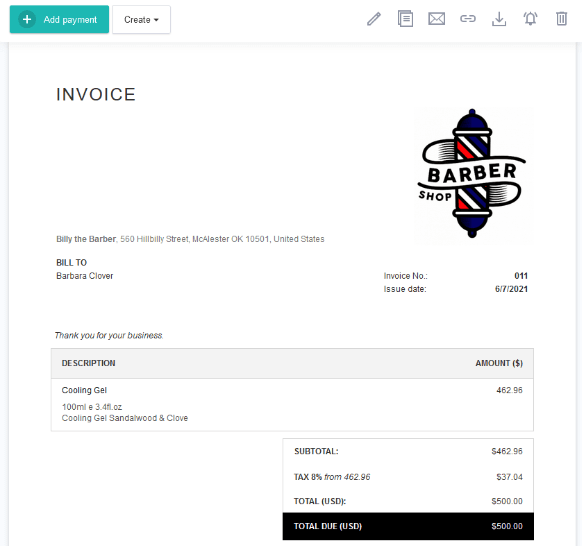Click the line item amount 462.96
The height and width of the screenshot is (546, 582).
pyautogui.click(x=509, y=390)
